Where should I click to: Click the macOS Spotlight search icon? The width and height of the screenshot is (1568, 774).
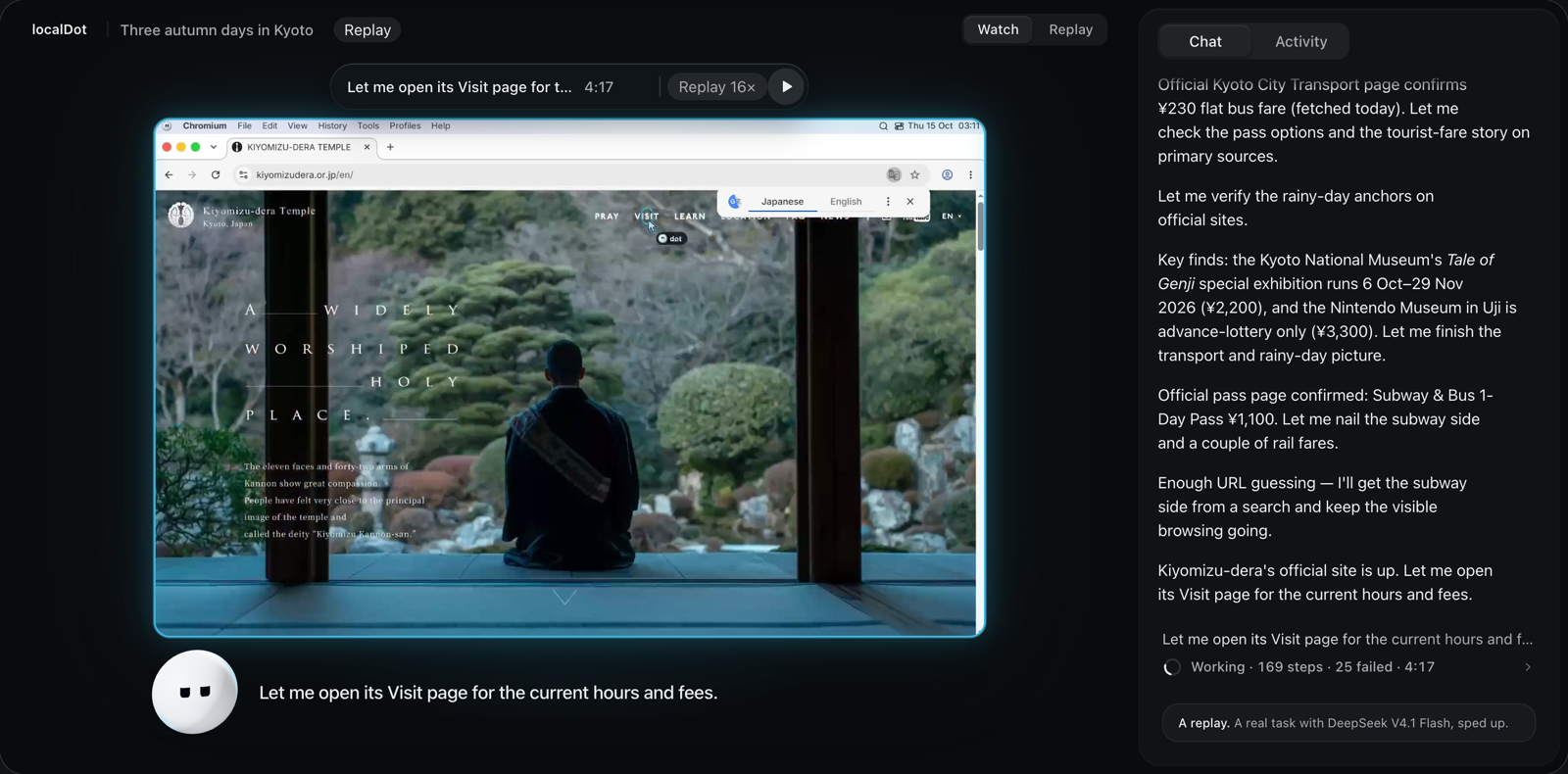pos(883,126)
